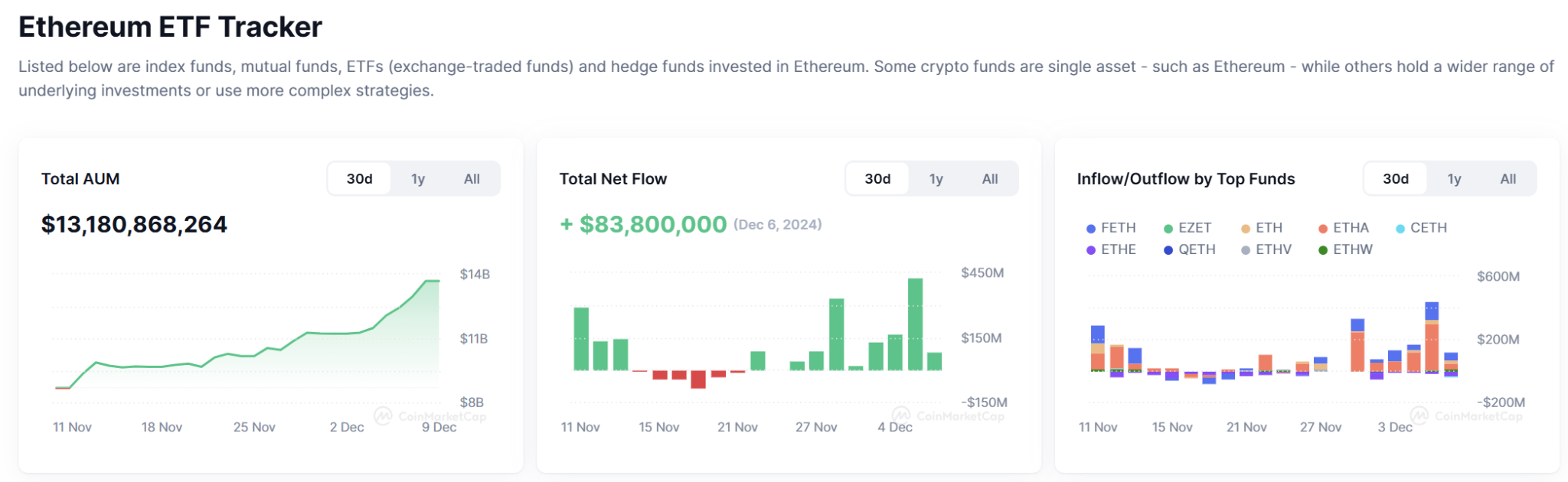
Task: Select the CETH legend marker
Action: [x=1402, y=227]
